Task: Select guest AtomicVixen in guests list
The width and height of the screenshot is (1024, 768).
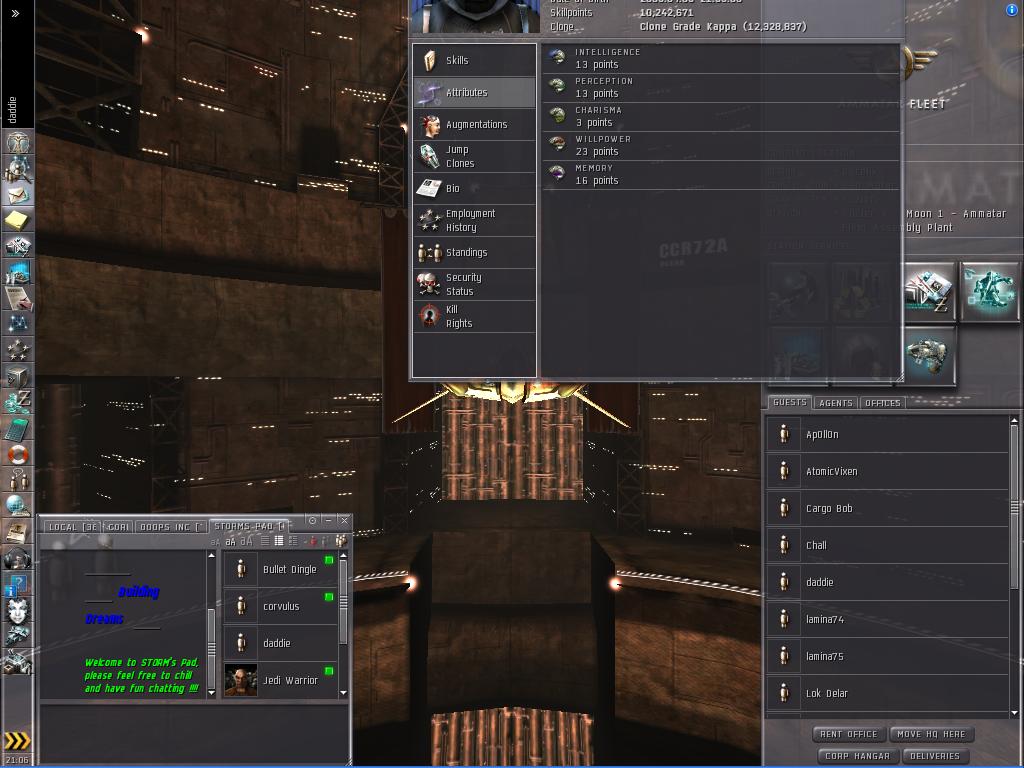Action: pos(887,471)
